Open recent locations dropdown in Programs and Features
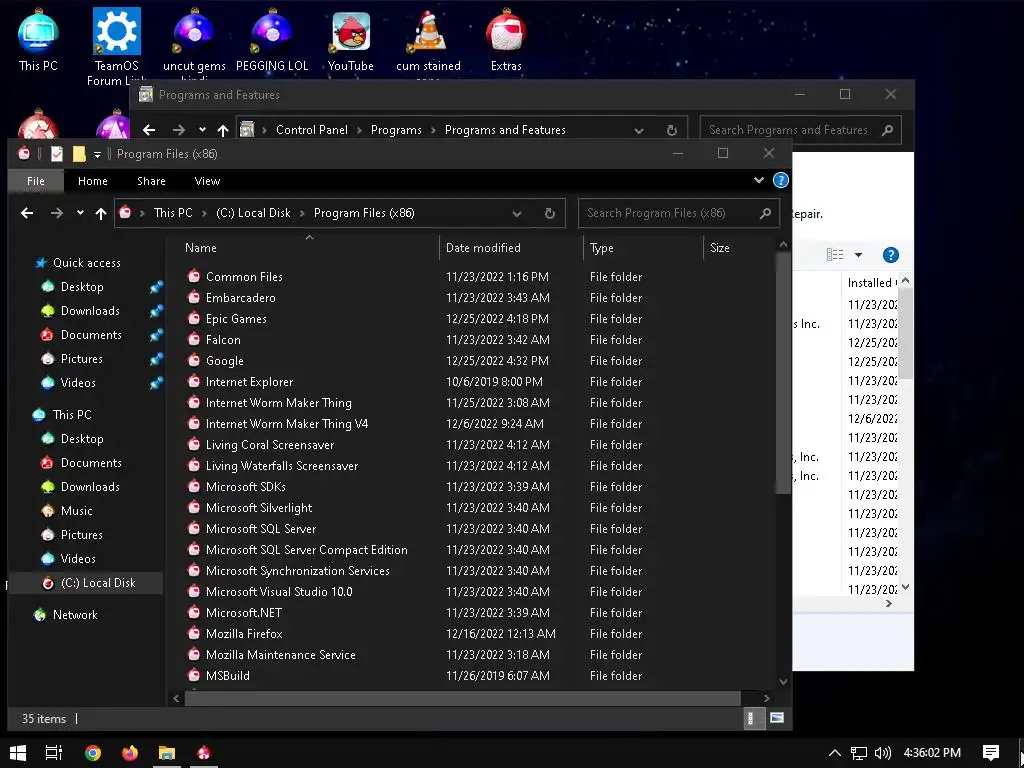This screenshot has width=1024, height=768. click(x=202, y=130)
